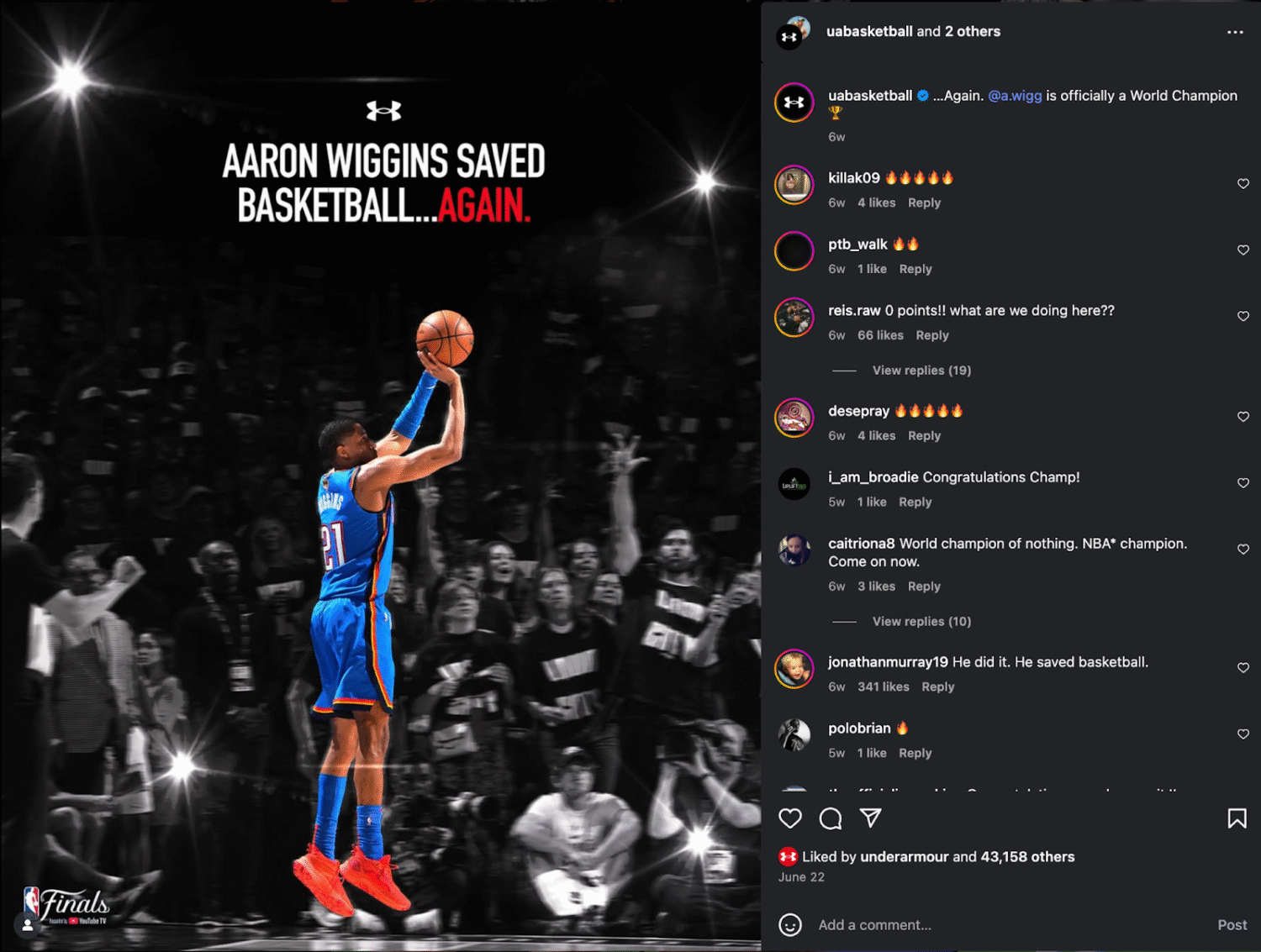Open emoji picker in comment box

pos(790,925)
